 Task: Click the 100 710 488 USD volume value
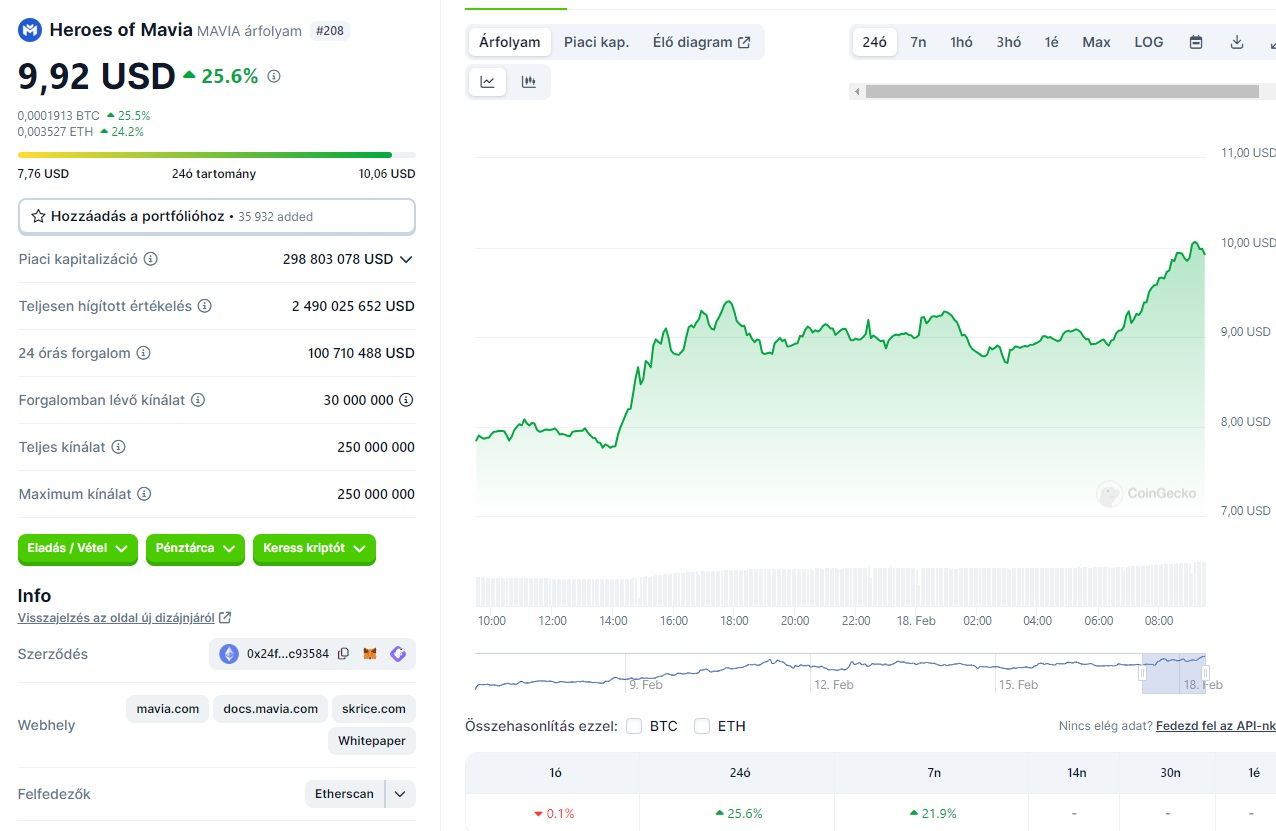pos(361,353)
